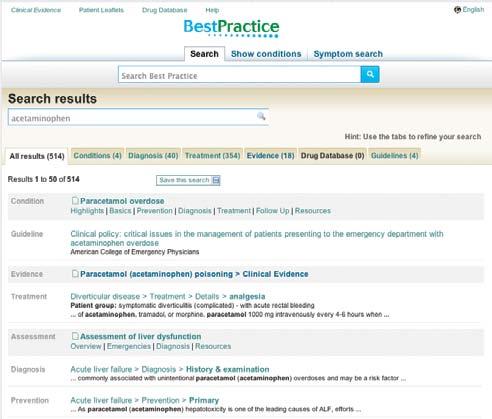Open the Drug Database top navigation link

click(x=164, y=10)
